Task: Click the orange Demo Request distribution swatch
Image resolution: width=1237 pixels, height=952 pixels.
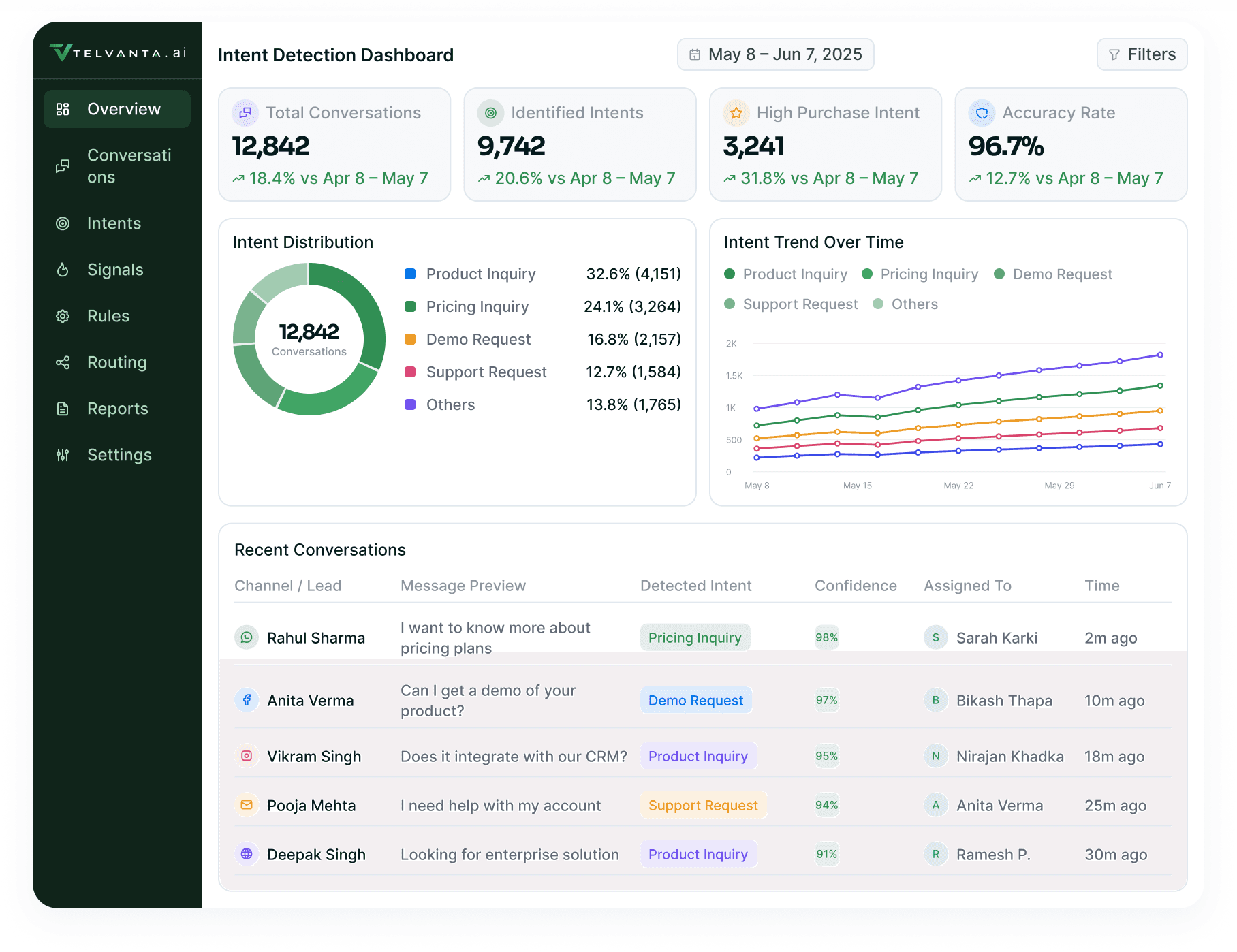Action: [x=410, y=339]
